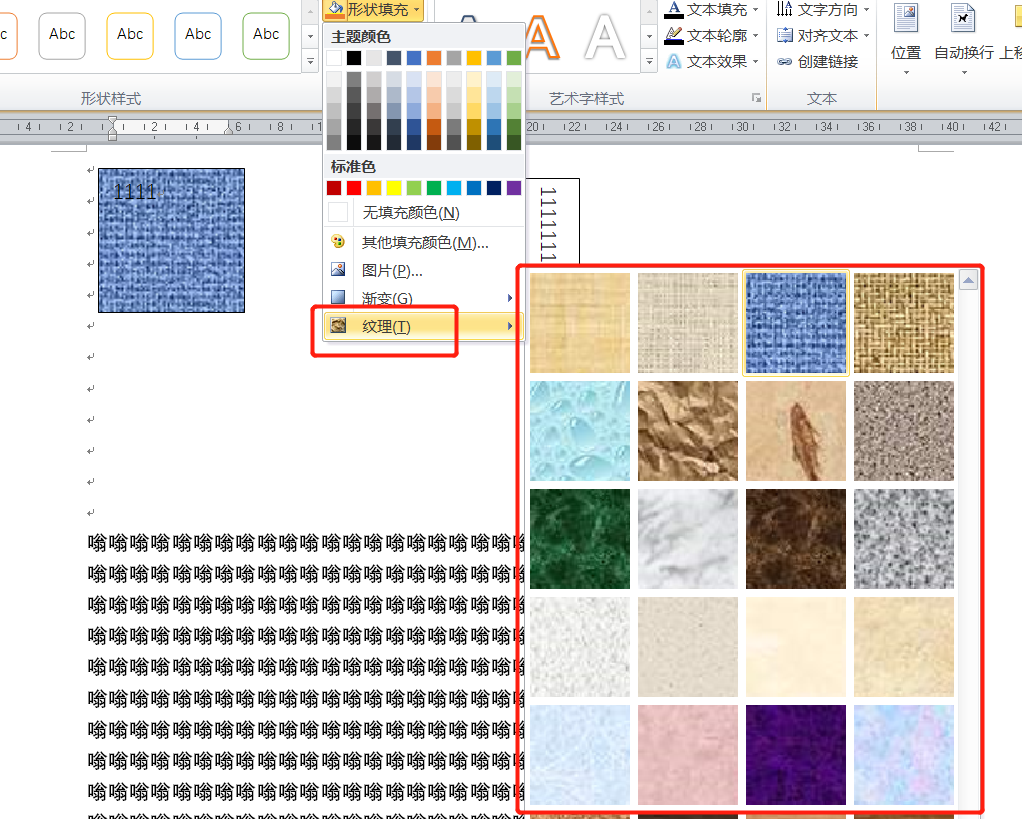Click the 文本填充 (Text Fill) icon
1022x819 pixels.
[x=674, y=10]
